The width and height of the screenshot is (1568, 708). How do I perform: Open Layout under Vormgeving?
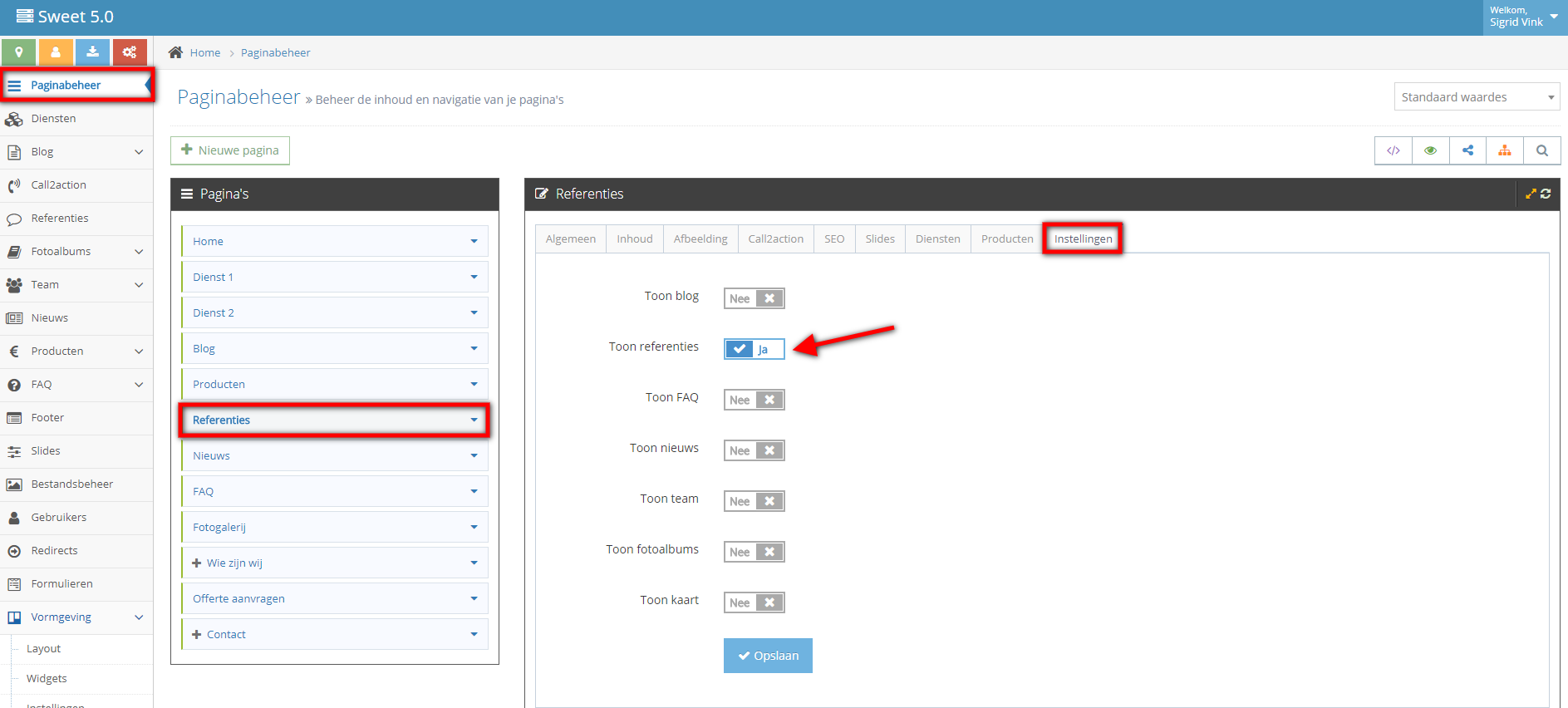point(44,649)
